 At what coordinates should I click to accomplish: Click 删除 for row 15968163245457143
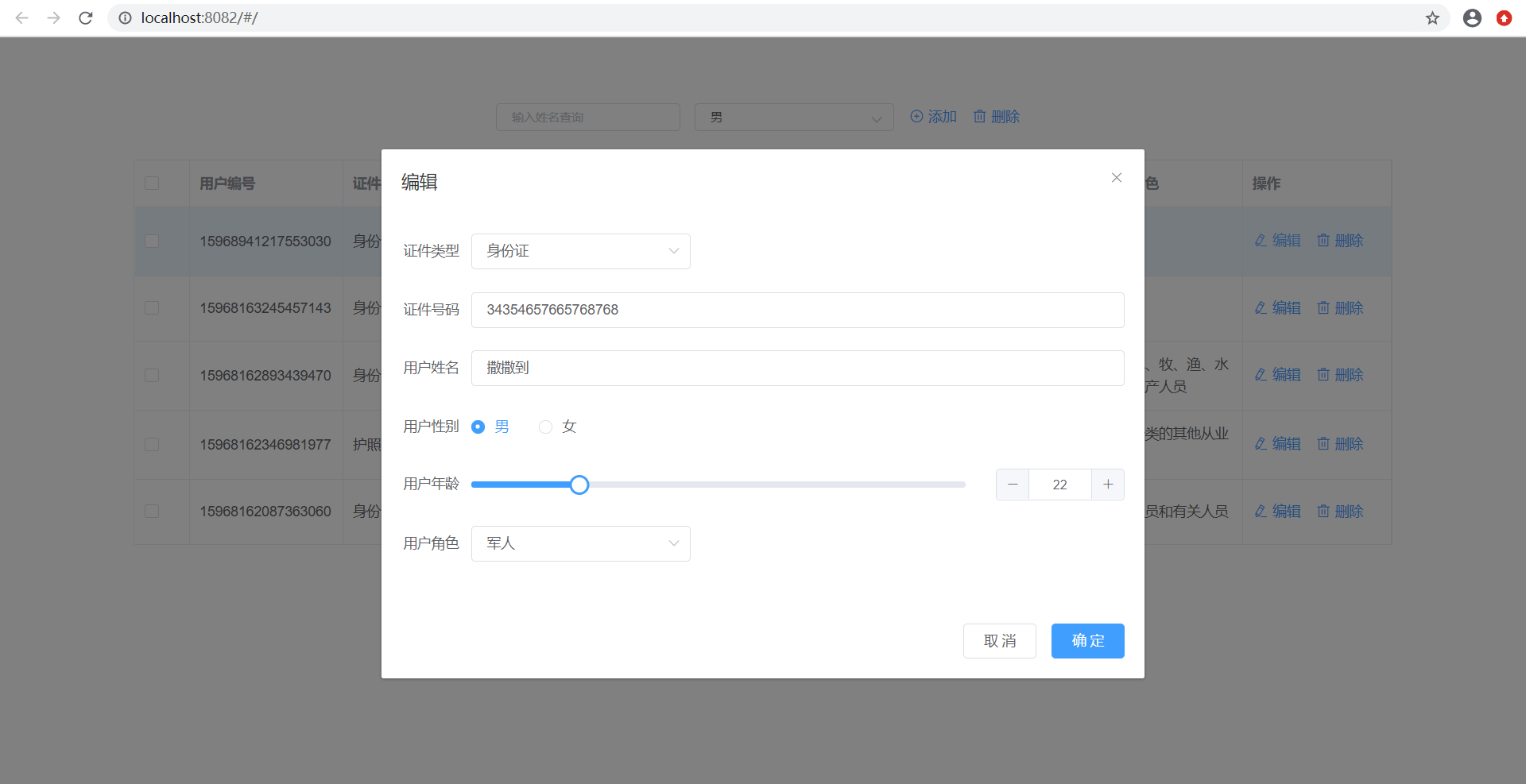(x=1340, y=307)
